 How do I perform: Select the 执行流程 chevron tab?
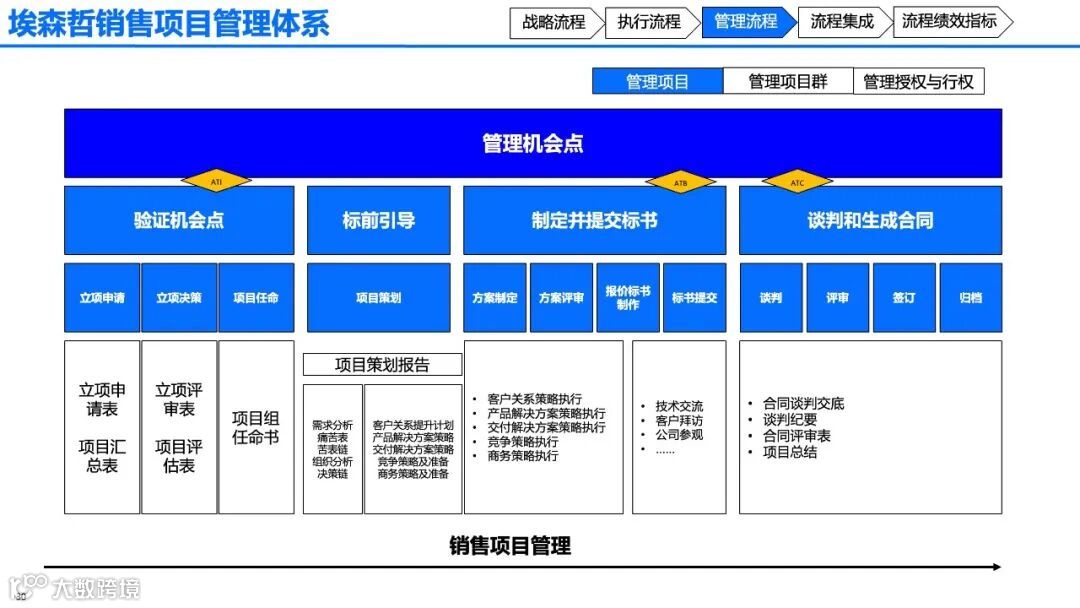652,22
